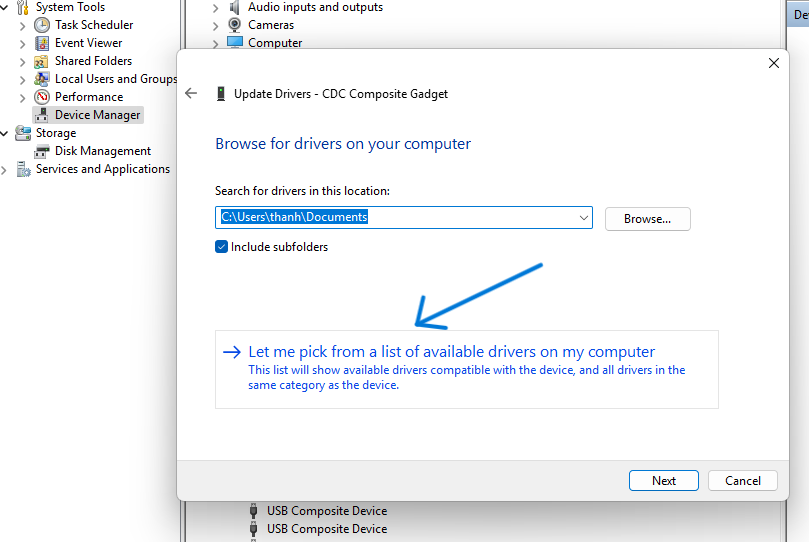809x542 pixels.
Task: Click the Performance gauge icon
Action: (42, 97)
